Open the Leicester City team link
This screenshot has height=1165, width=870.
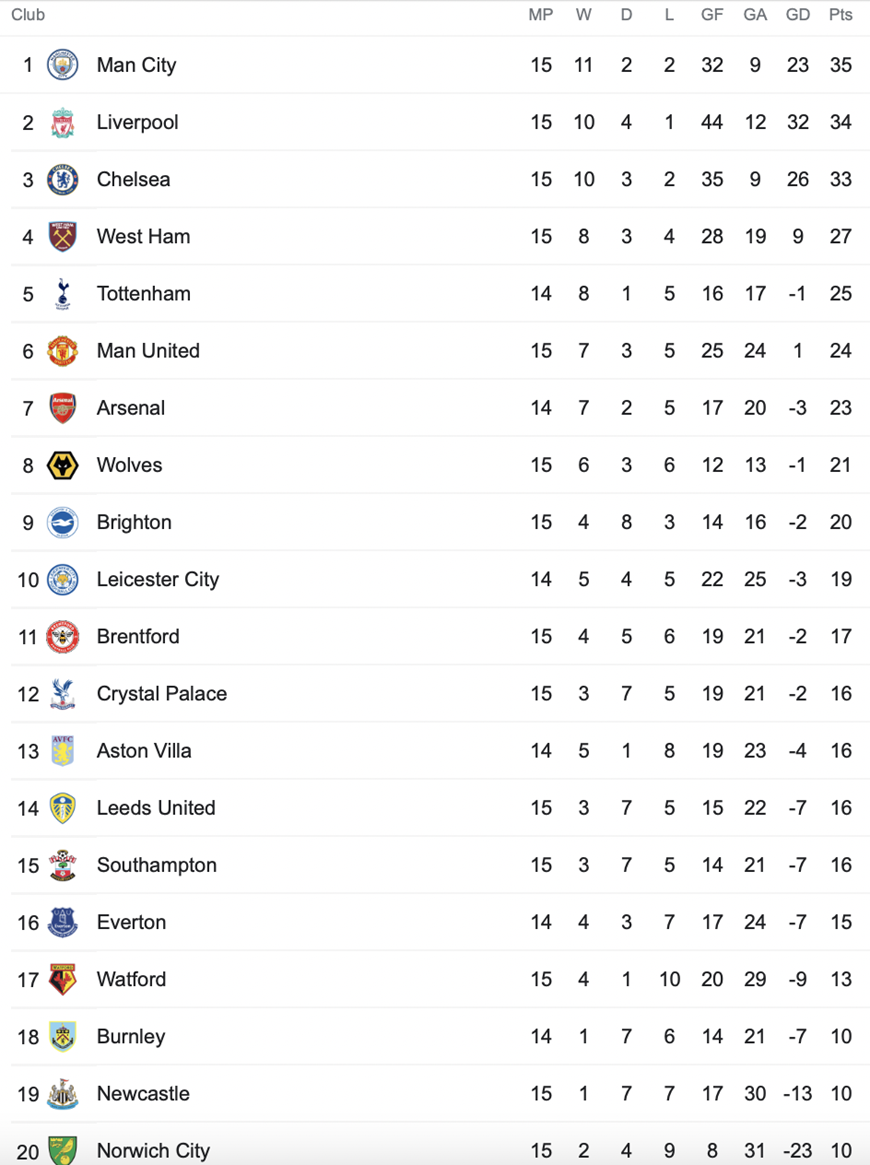click(x=158, y=580)
